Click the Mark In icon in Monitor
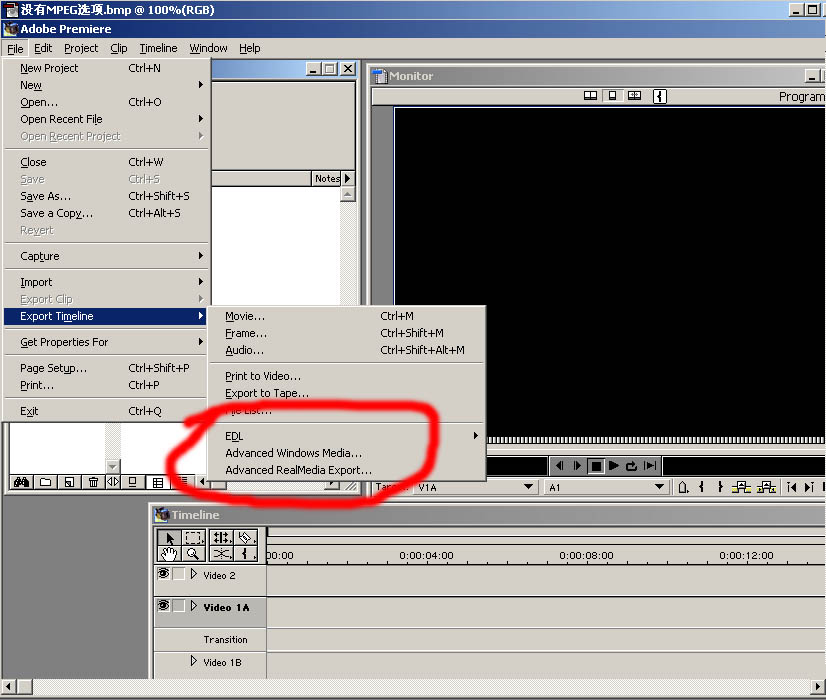 [701, 487]
